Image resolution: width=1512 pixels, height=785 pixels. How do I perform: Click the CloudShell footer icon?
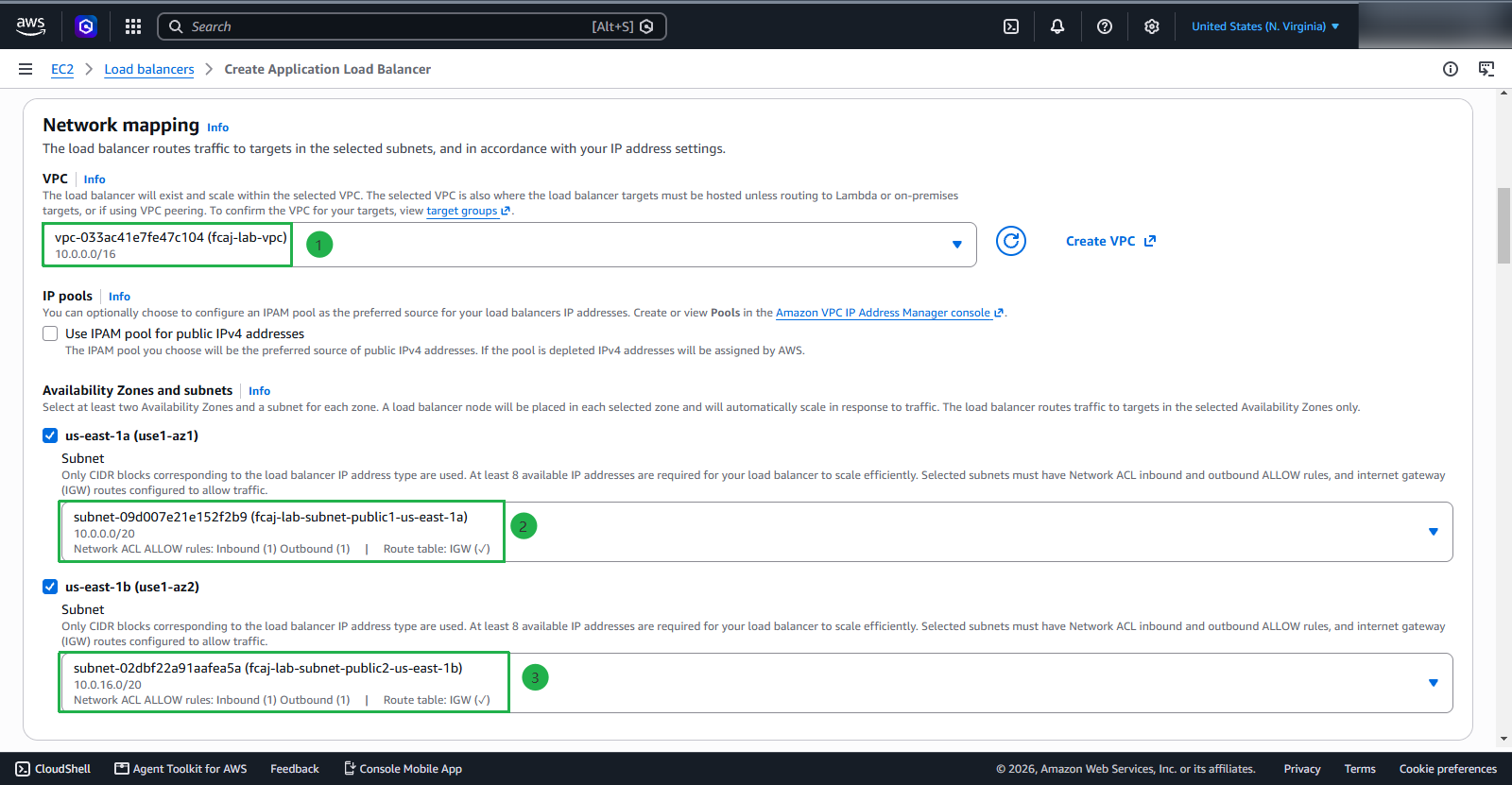23,769
